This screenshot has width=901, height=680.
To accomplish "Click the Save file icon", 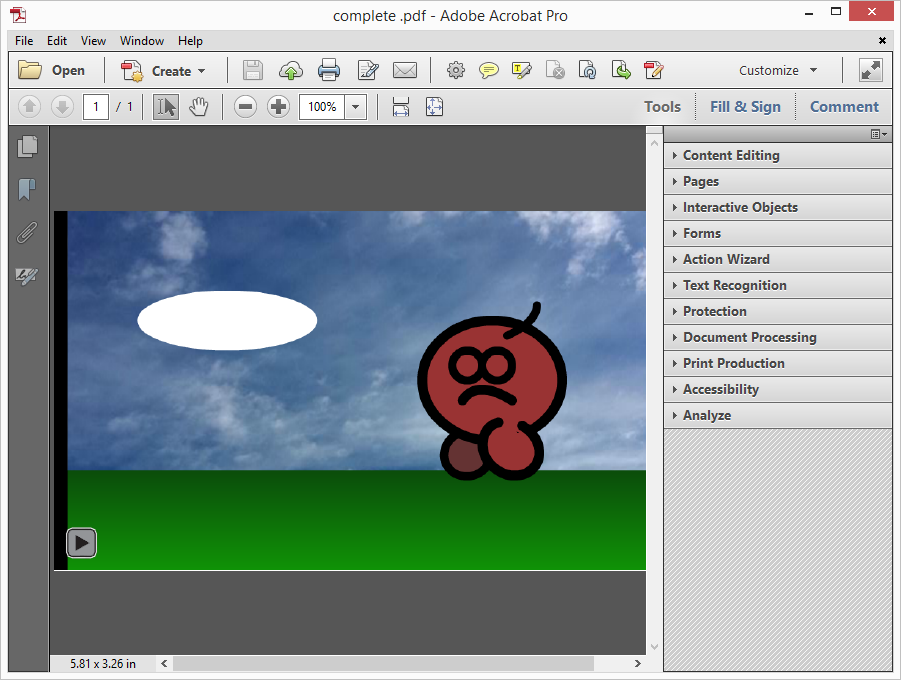I will coord(252,71).
